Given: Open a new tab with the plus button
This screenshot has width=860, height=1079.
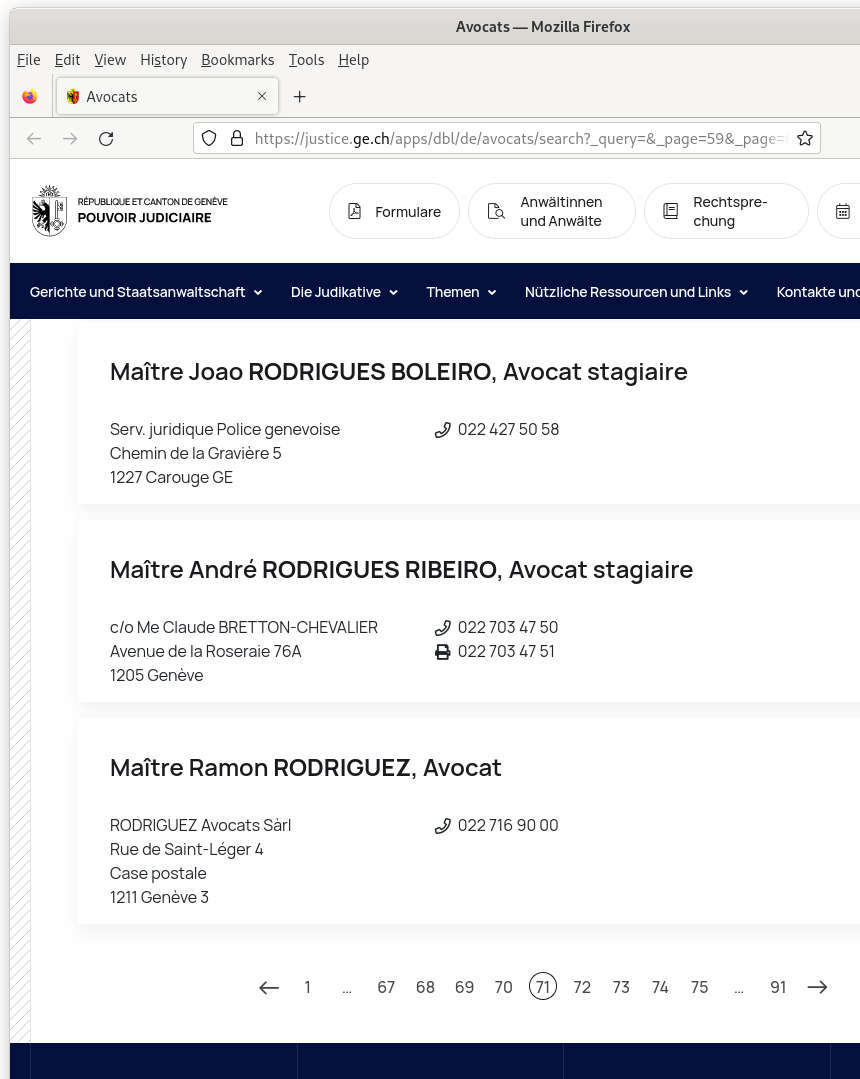Looking at the screenshot, I should click(x=299, y=96).
